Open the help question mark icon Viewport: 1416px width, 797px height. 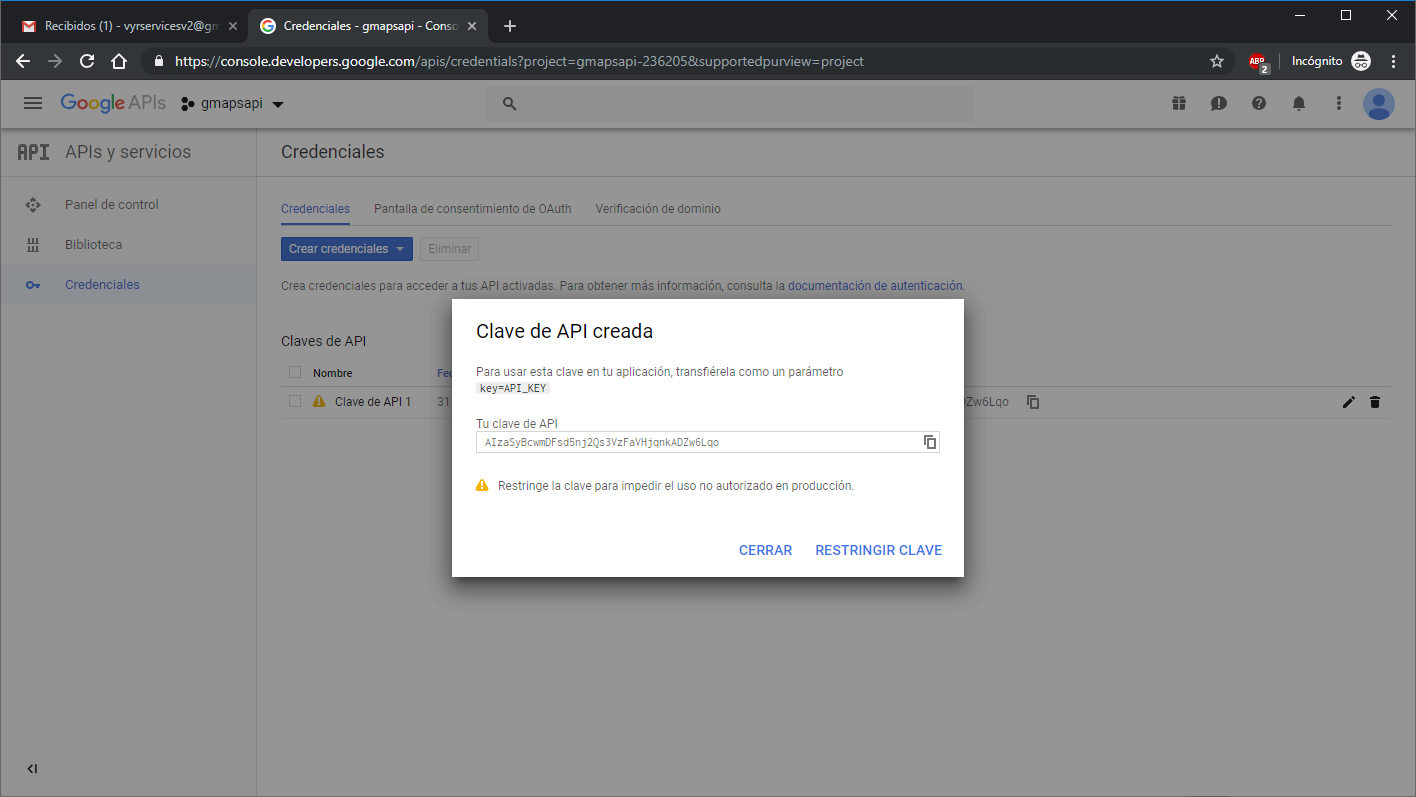click(x=1259, y=103)
